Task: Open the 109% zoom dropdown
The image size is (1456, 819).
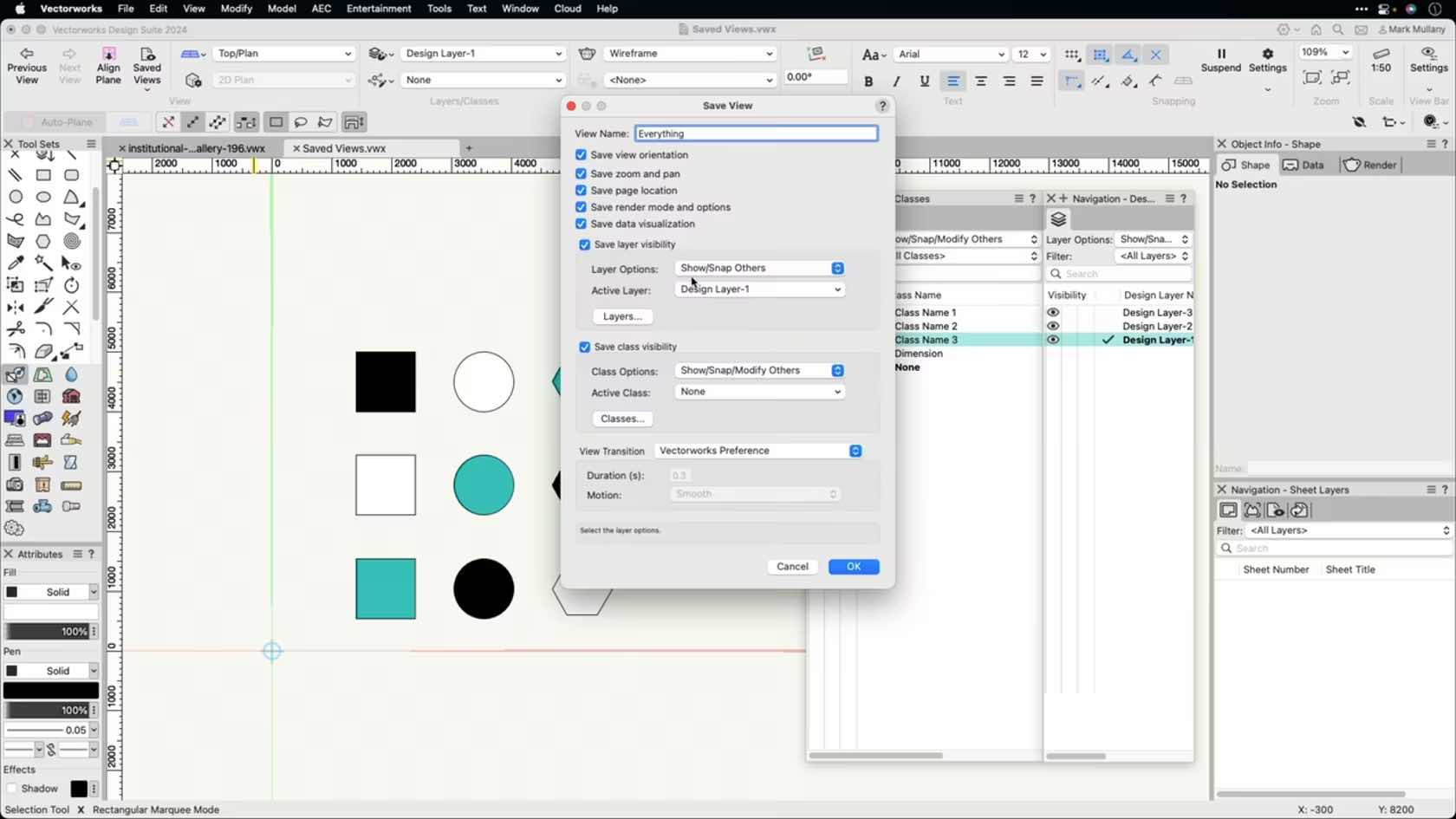Action: [1325, 52]
